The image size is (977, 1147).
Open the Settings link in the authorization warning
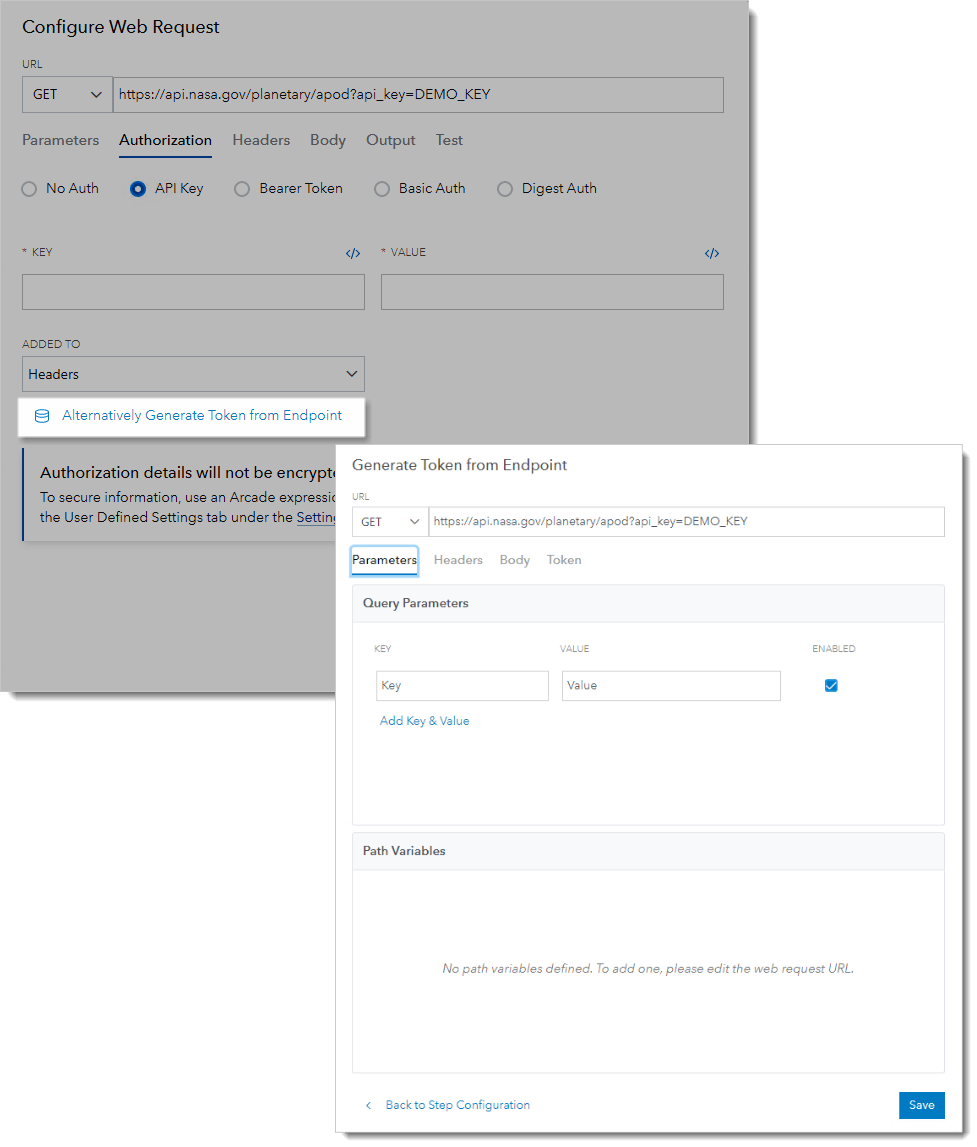click(317, 517)
